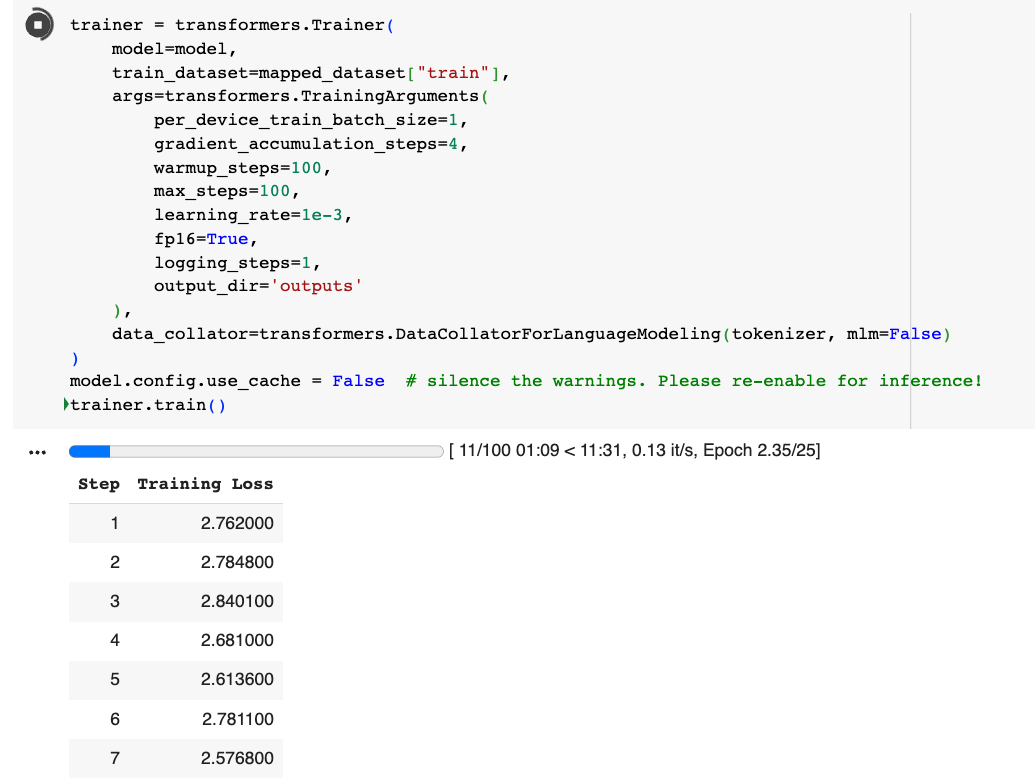Click the data_collator code line
The image size is (1035, 783).
531,334
